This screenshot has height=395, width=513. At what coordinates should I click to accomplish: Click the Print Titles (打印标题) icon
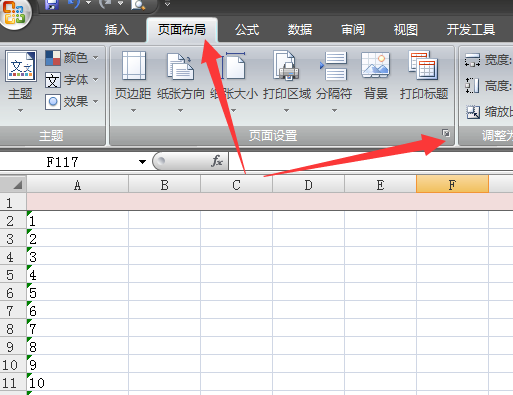(x=423, y=66)
